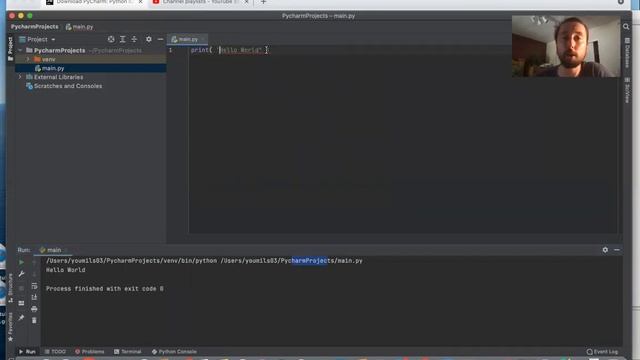Click the main.py path link in console
Image resolution: width=640 pixels, height=360 pixels.
coord(291,261)
